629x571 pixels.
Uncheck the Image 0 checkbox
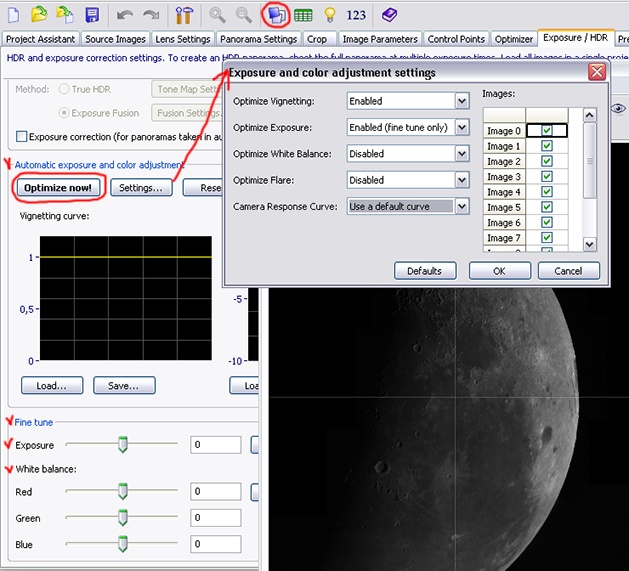coord(546,131)
